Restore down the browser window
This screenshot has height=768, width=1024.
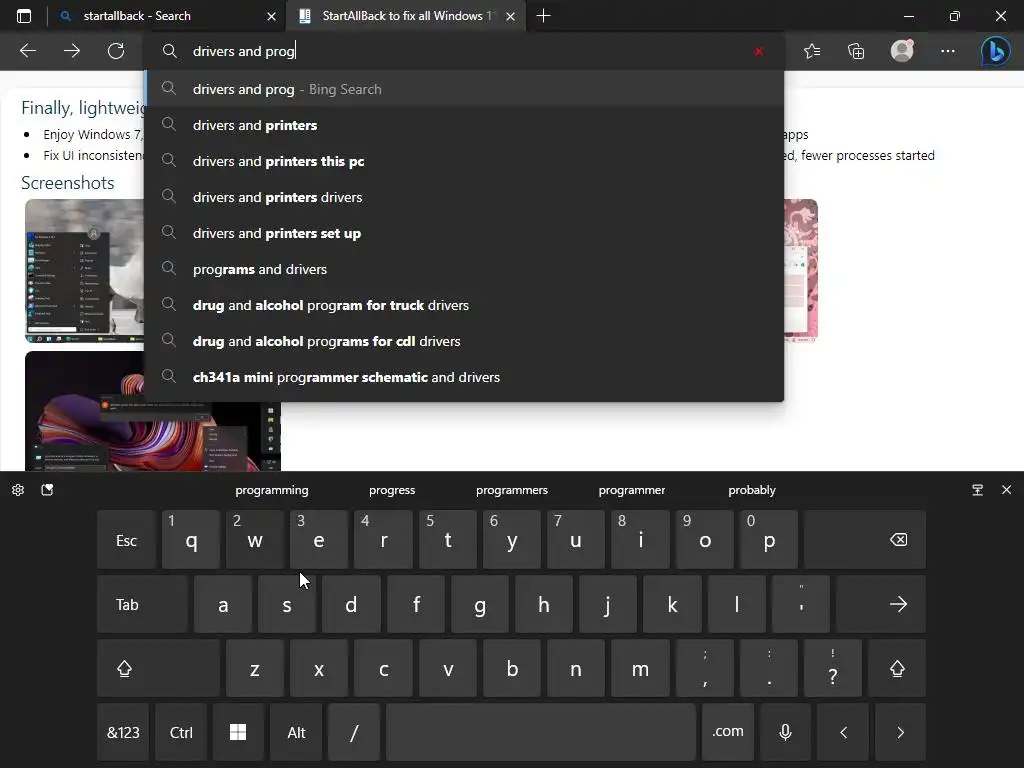[955, 16]
